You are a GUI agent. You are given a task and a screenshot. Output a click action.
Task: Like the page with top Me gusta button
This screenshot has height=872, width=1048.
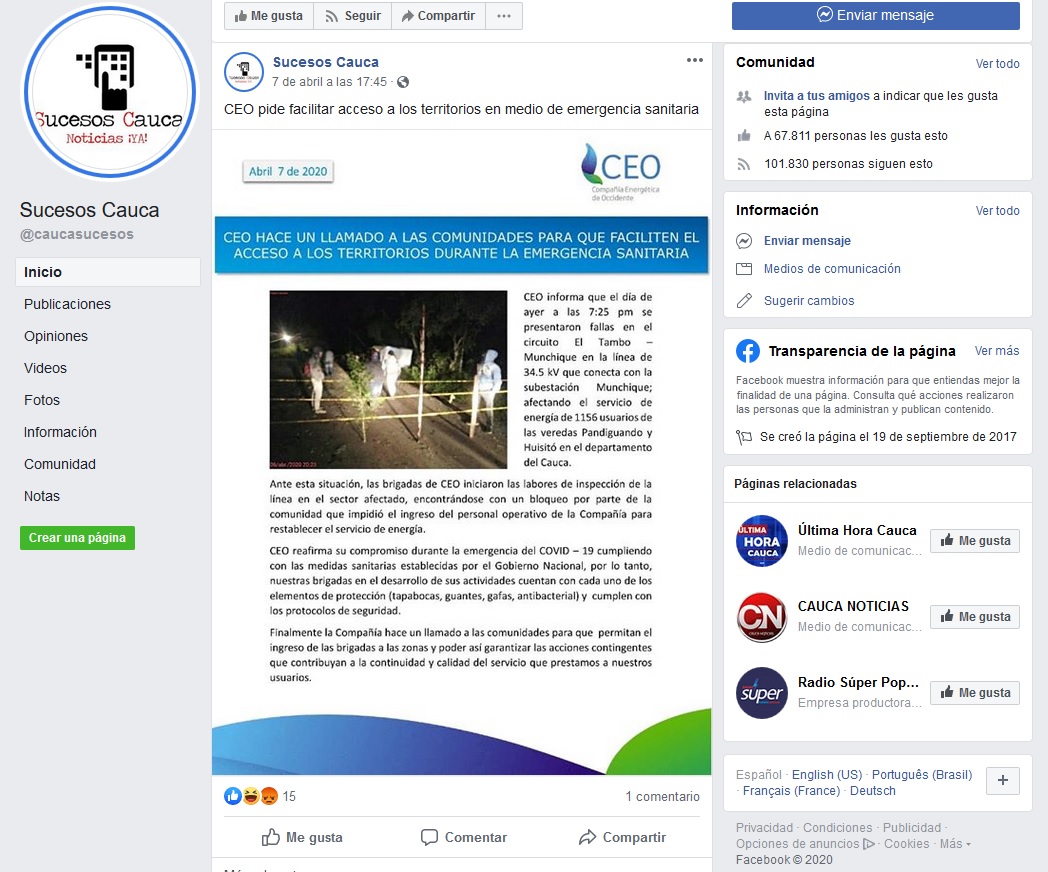(x=269, y=16)
